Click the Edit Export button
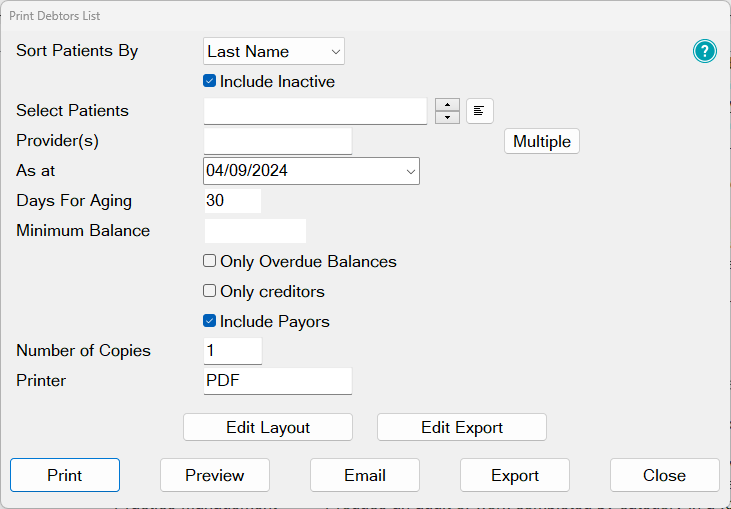The height and width of the screenshot is (509, 731). pos(462,427)
